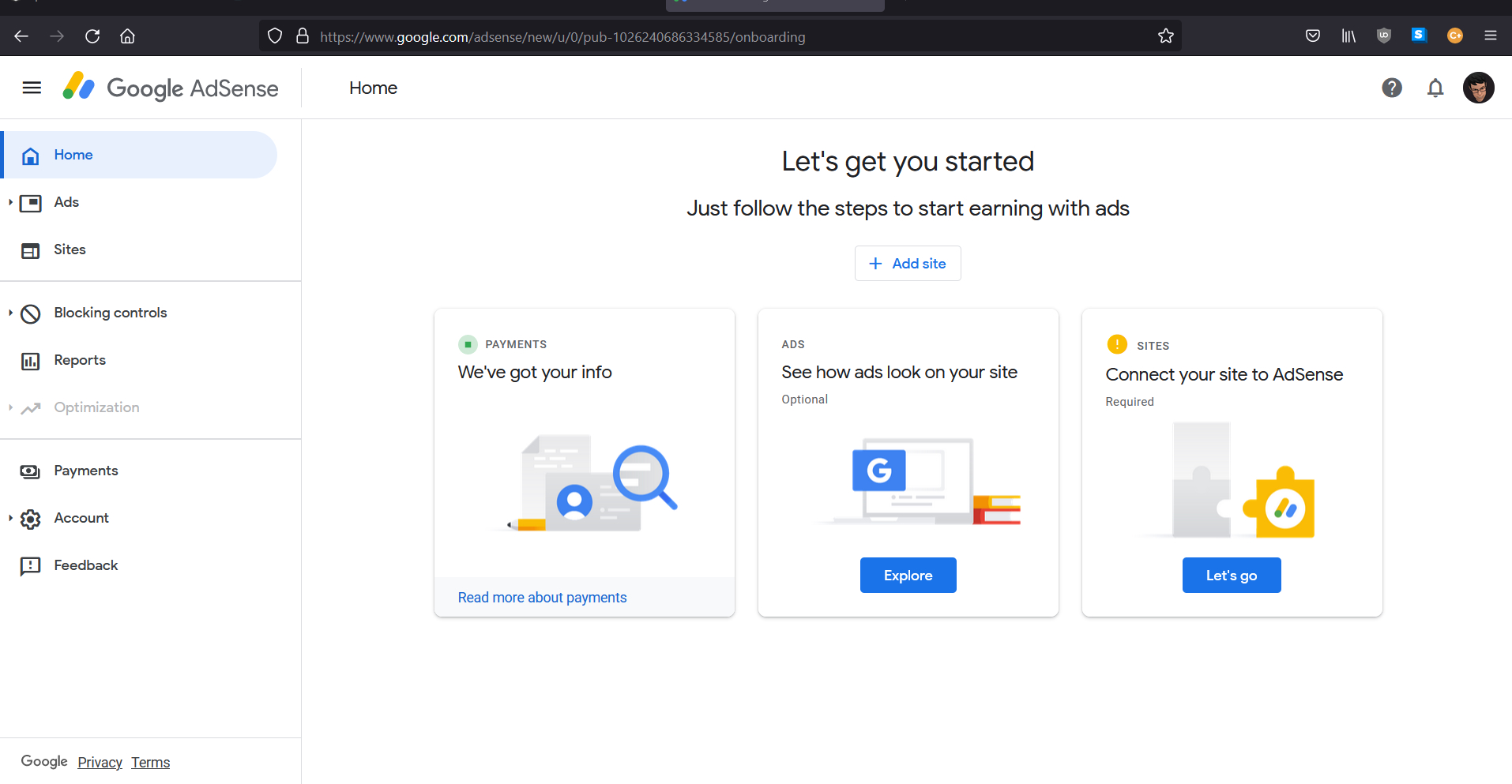1512x784 pixels.
Task: Click the Blocking controls icon
Action: 31,313
